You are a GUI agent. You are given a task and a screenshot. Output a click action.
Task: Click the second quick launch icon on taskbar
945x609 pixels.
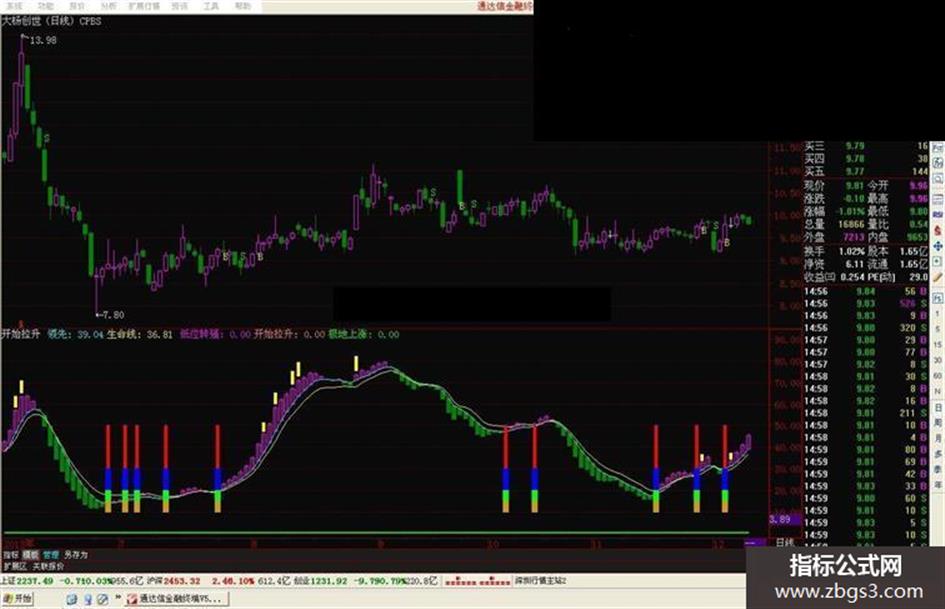point(87,599)
